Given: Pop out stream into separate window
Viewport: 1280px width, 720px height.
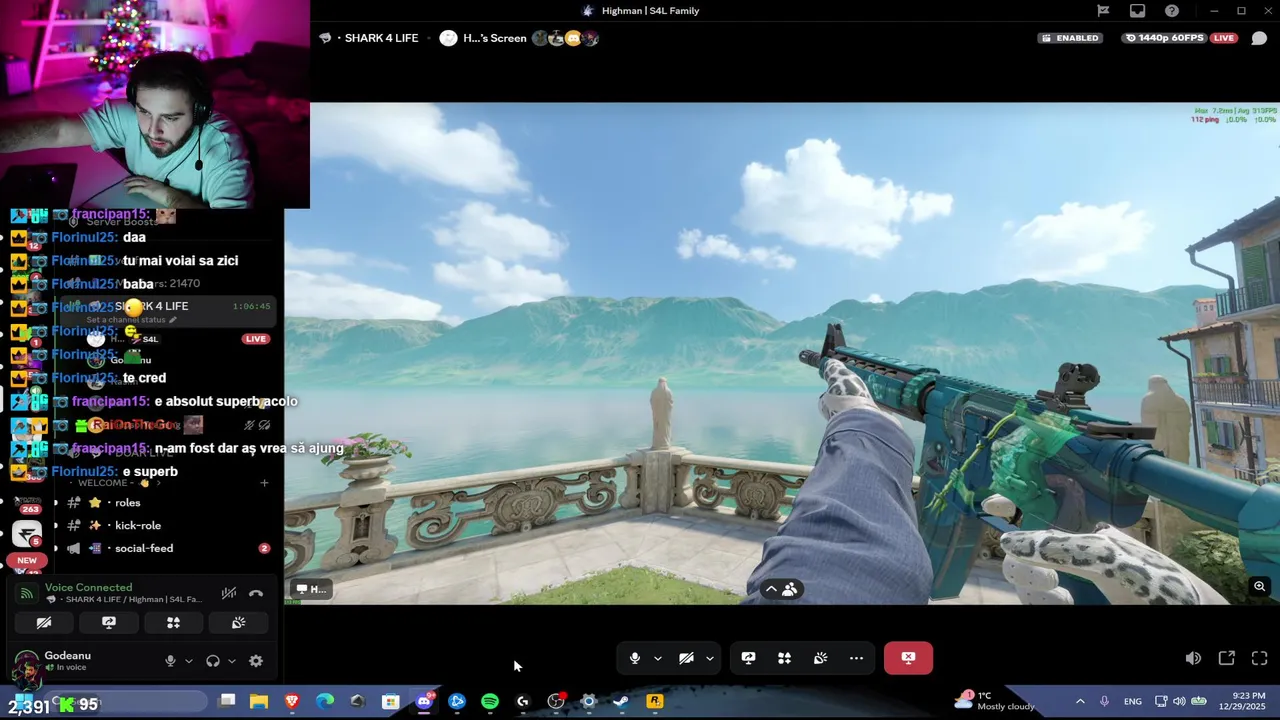Looking at the screenshot, I should pyautogui.click(x=1226, y=658).
